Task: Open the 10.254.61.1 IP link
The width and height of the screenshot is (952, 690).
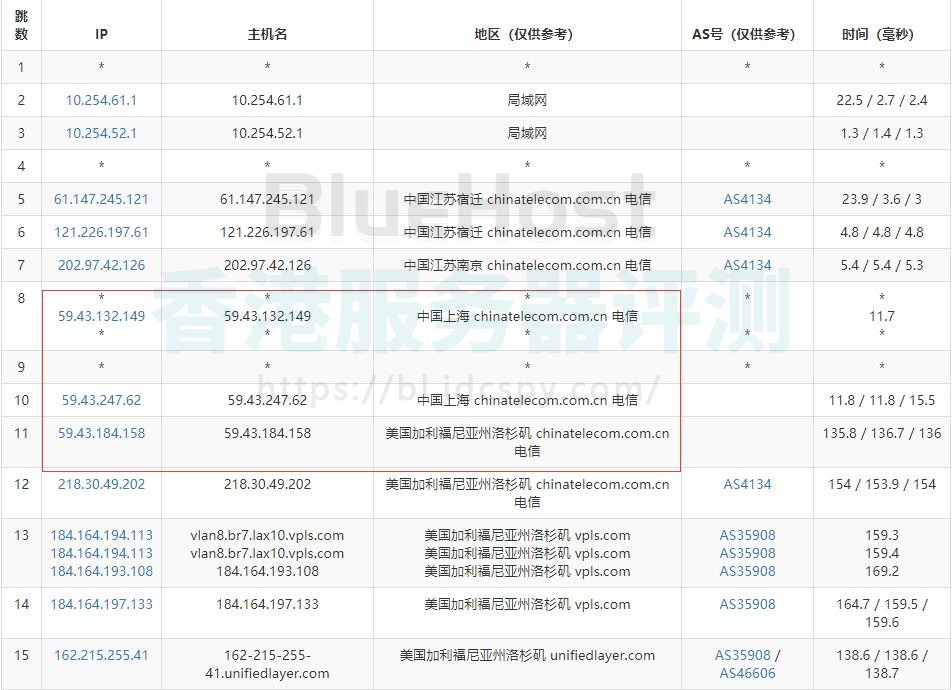Action: 101,100
